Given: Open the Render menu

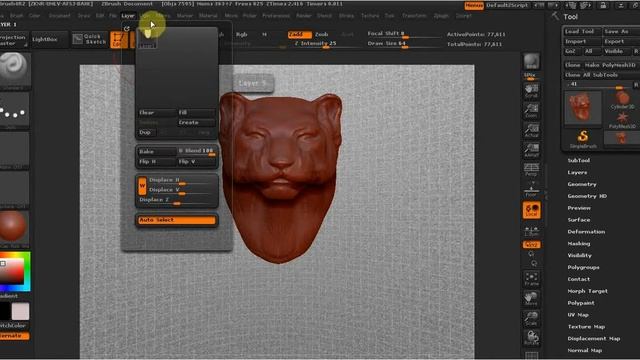Looking at the screenshot, I should [304, 16].
